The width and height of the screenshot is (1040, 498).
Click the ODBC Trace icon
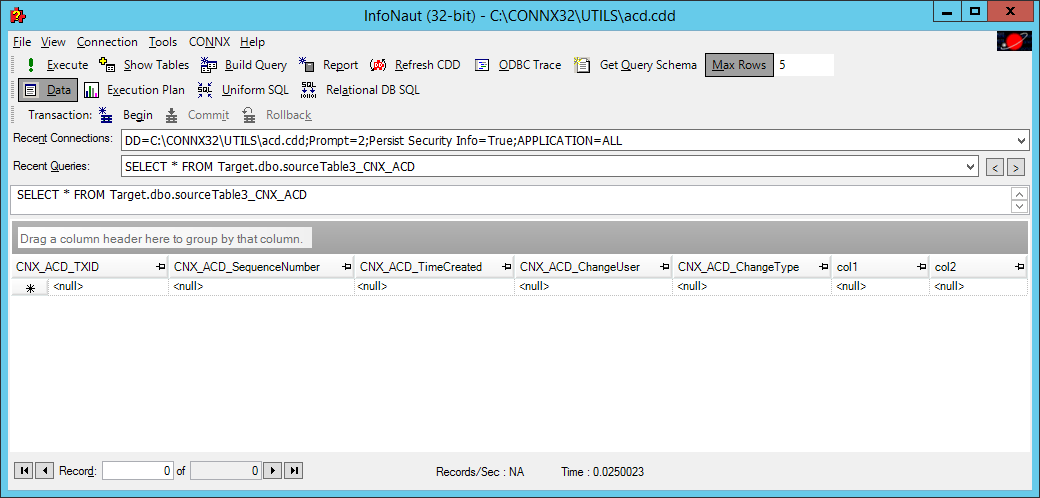click(482, 65)
